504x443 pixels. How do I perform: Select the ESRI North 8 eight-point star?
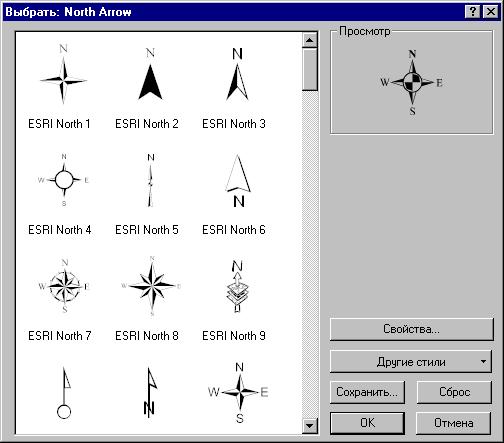[x=152, y=286]
